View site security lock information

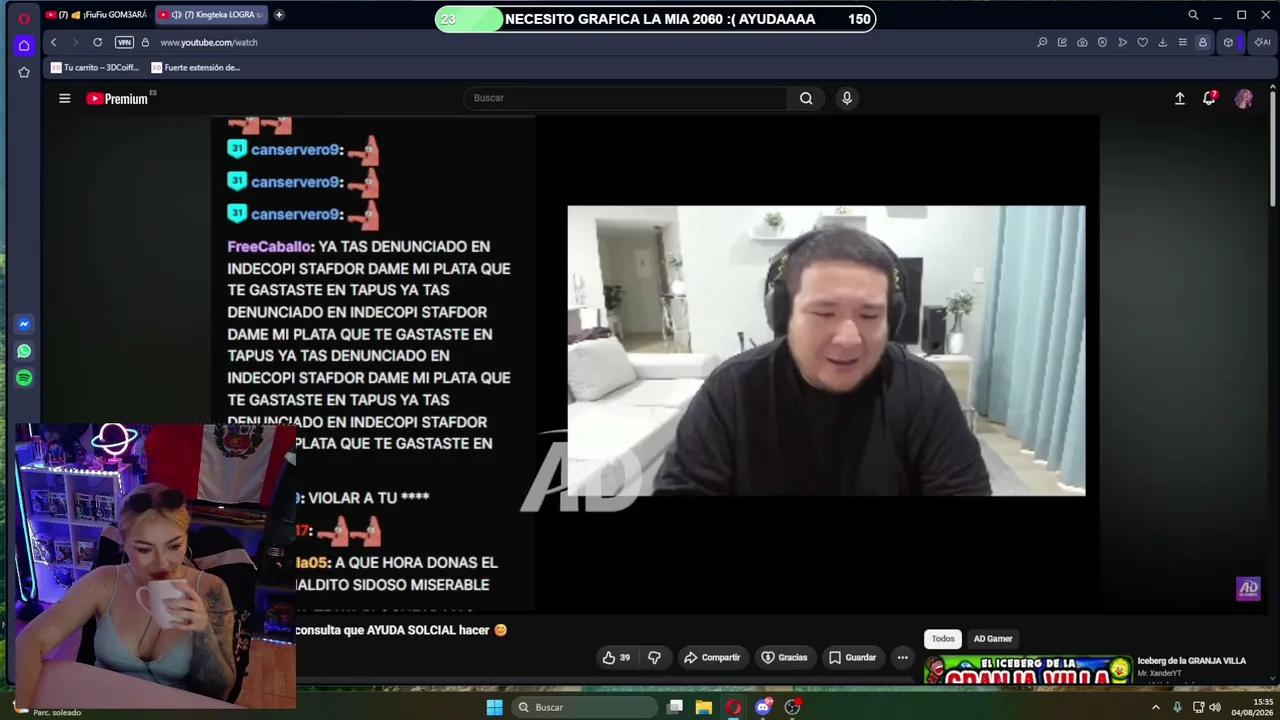(x=145, y=42)
